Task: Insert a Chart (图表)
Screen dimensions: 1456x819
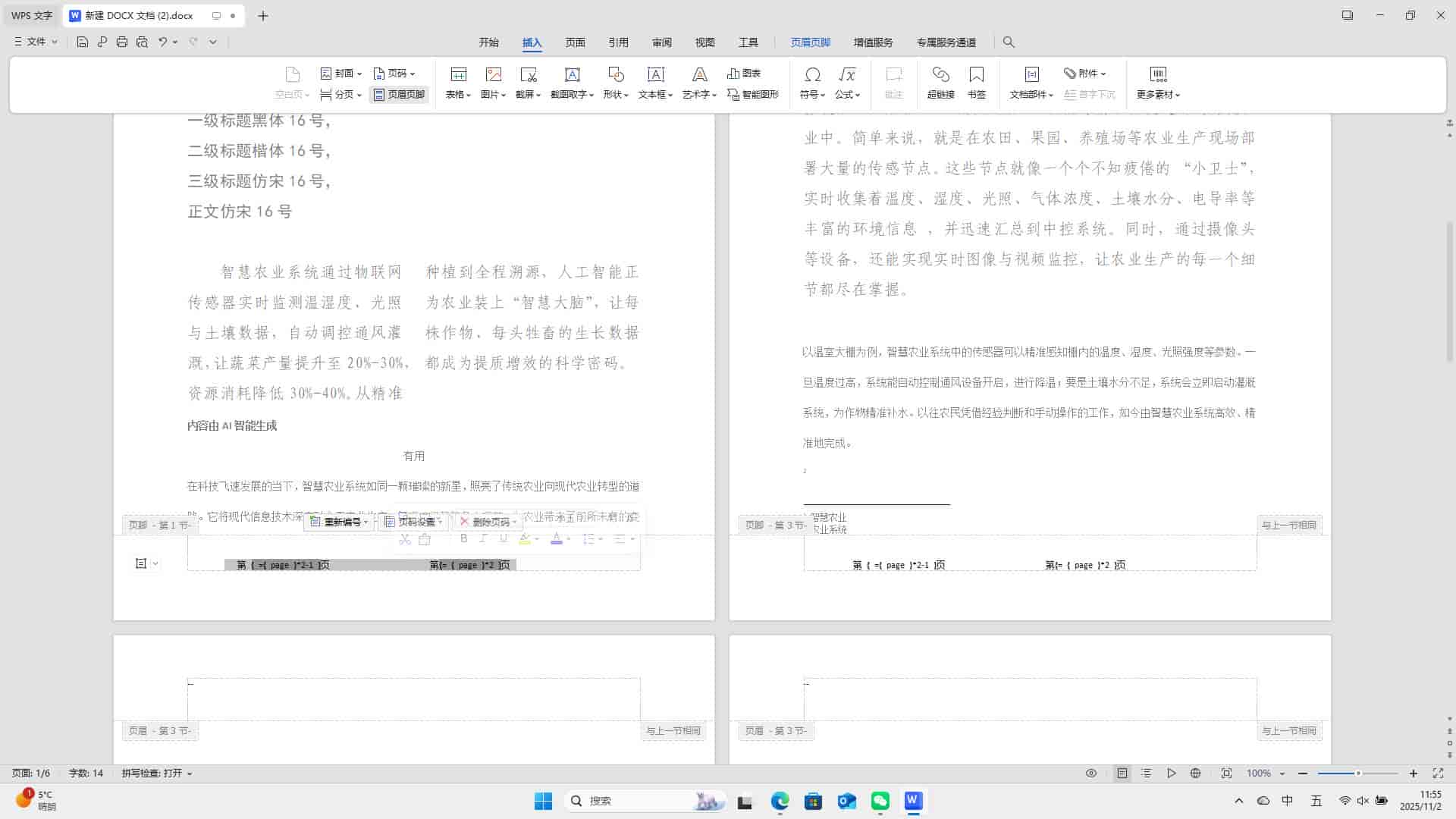Action: (744, 73)
